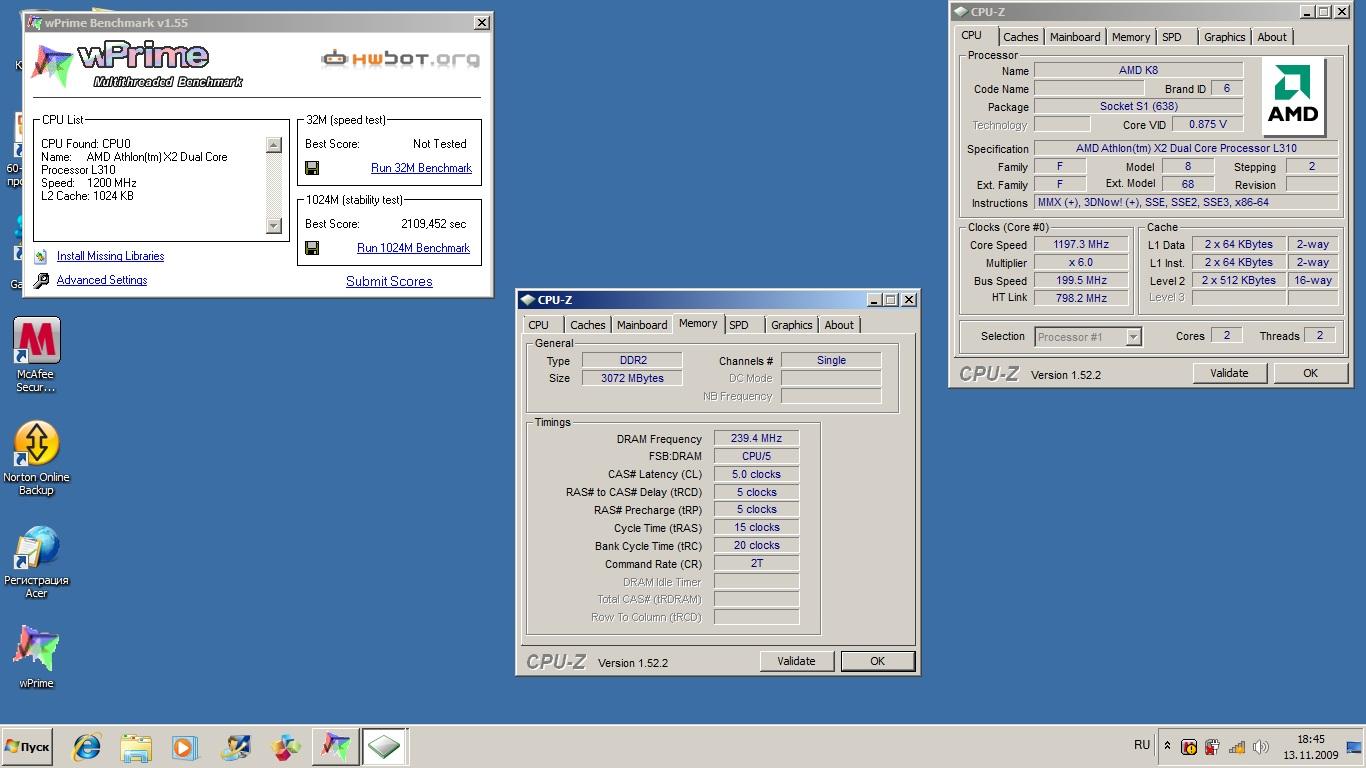This screenshot has height=768, width=1366.
Task: Open the Mainboard tab in the CPU-Z CPU window
Action: click(x=1074, y=37)
